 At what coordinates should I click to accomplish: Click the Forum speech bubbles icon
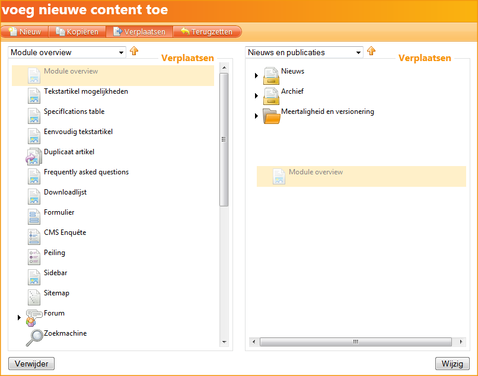[x=34, y=318]
